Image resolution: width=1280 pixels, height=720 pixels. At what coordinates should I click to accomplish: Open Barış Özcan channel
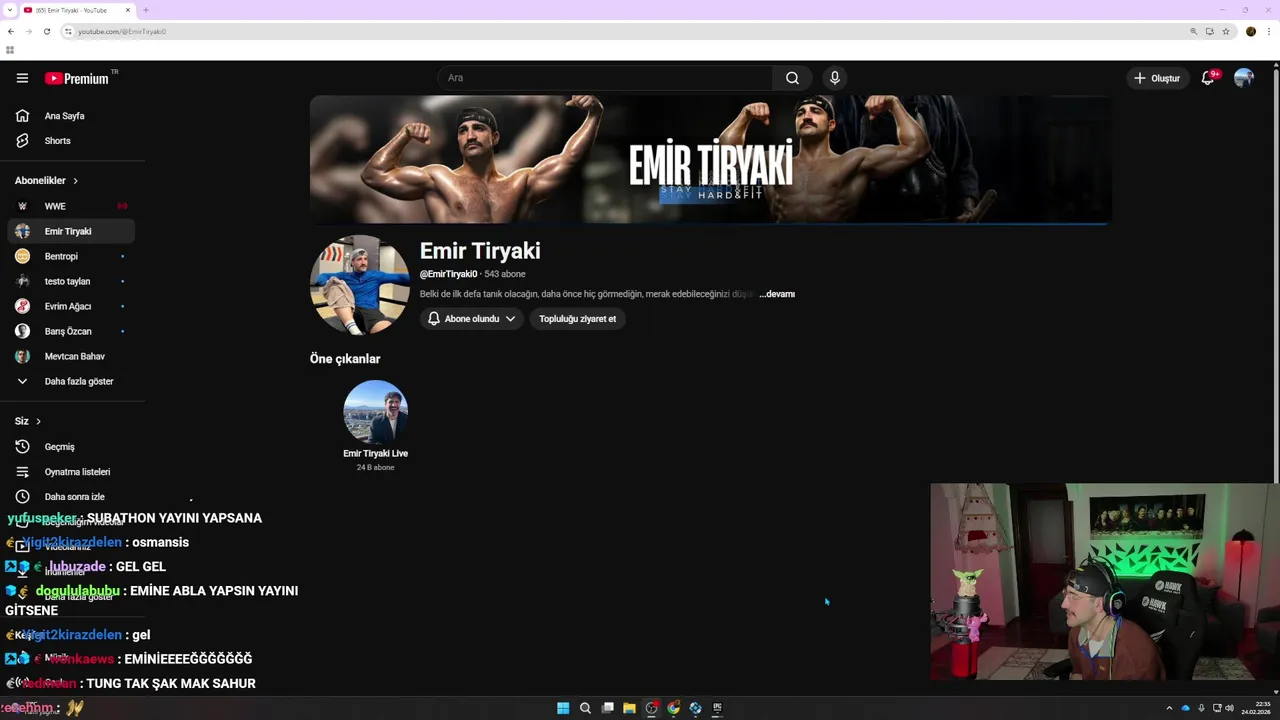tap(70, 331)
